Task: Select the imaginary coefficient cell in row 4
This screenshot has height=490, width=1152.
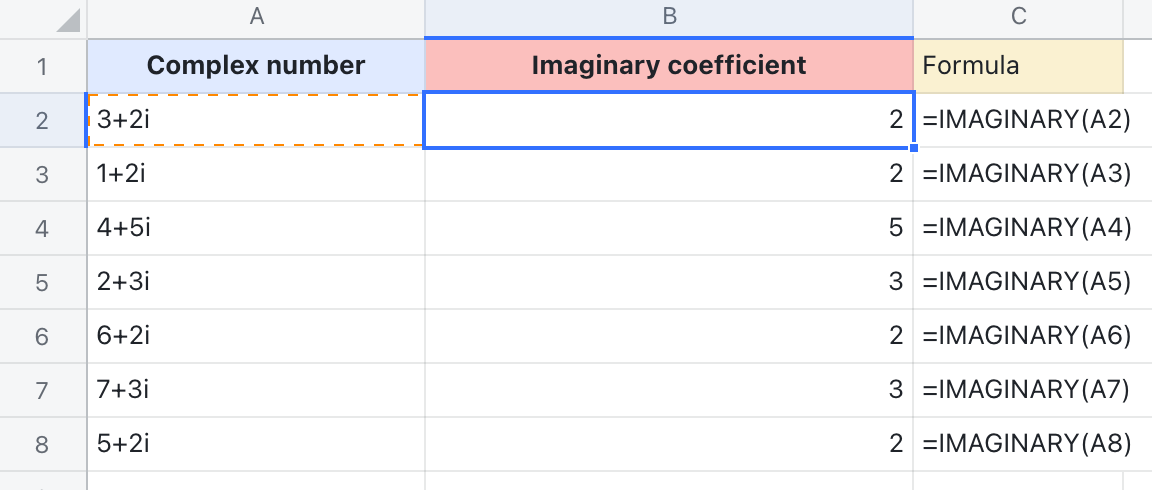Action: (668, 228)
